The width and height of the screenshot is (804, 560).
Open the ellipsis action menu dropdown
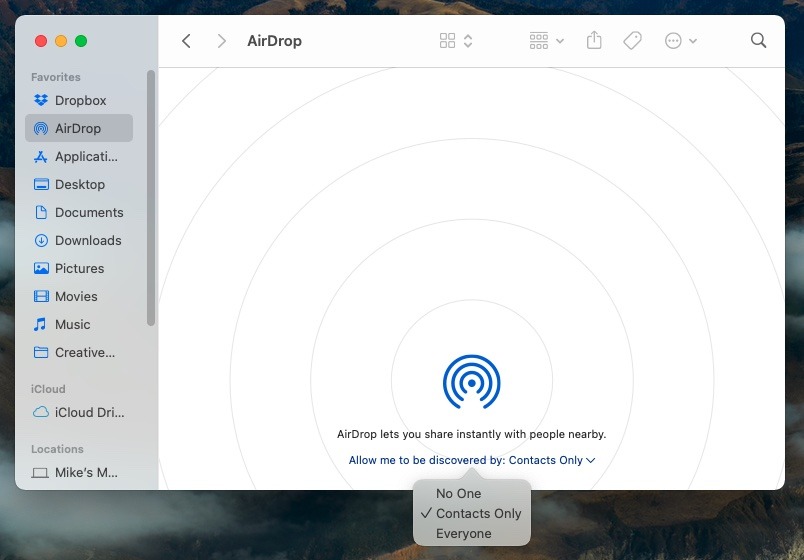pyautogui.click(x=680, y=41)
